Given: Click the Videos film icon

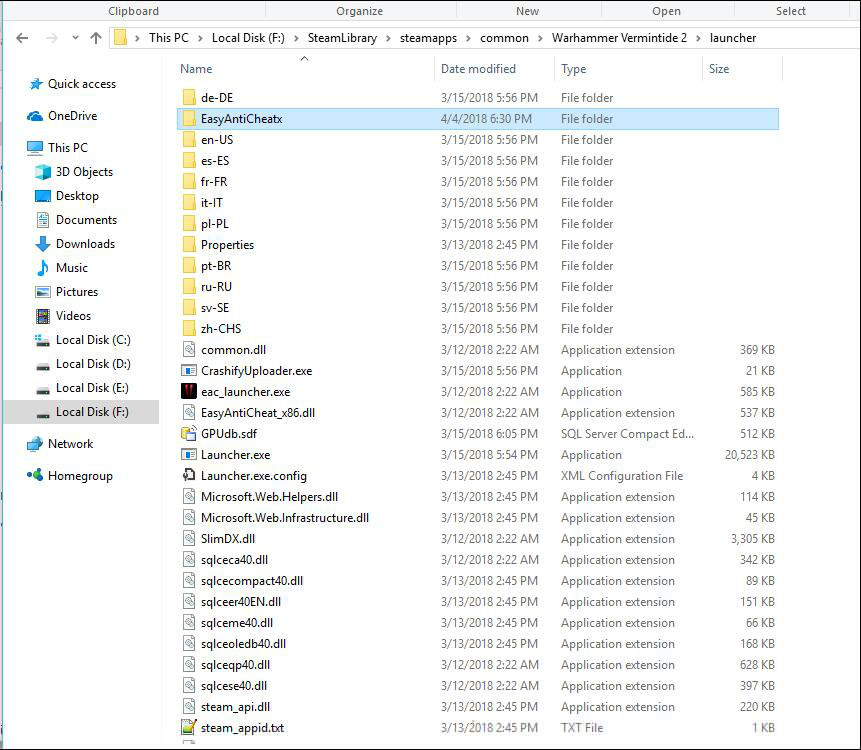Looking at the screenshot, I should [x=43, y=316].
